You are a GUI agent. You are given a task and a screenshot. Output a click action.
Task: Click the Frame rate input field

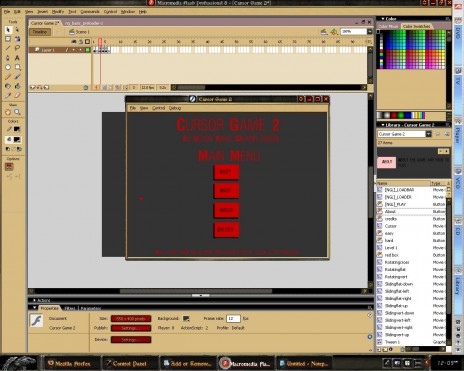pyautogui.click(x=233, y=319)
